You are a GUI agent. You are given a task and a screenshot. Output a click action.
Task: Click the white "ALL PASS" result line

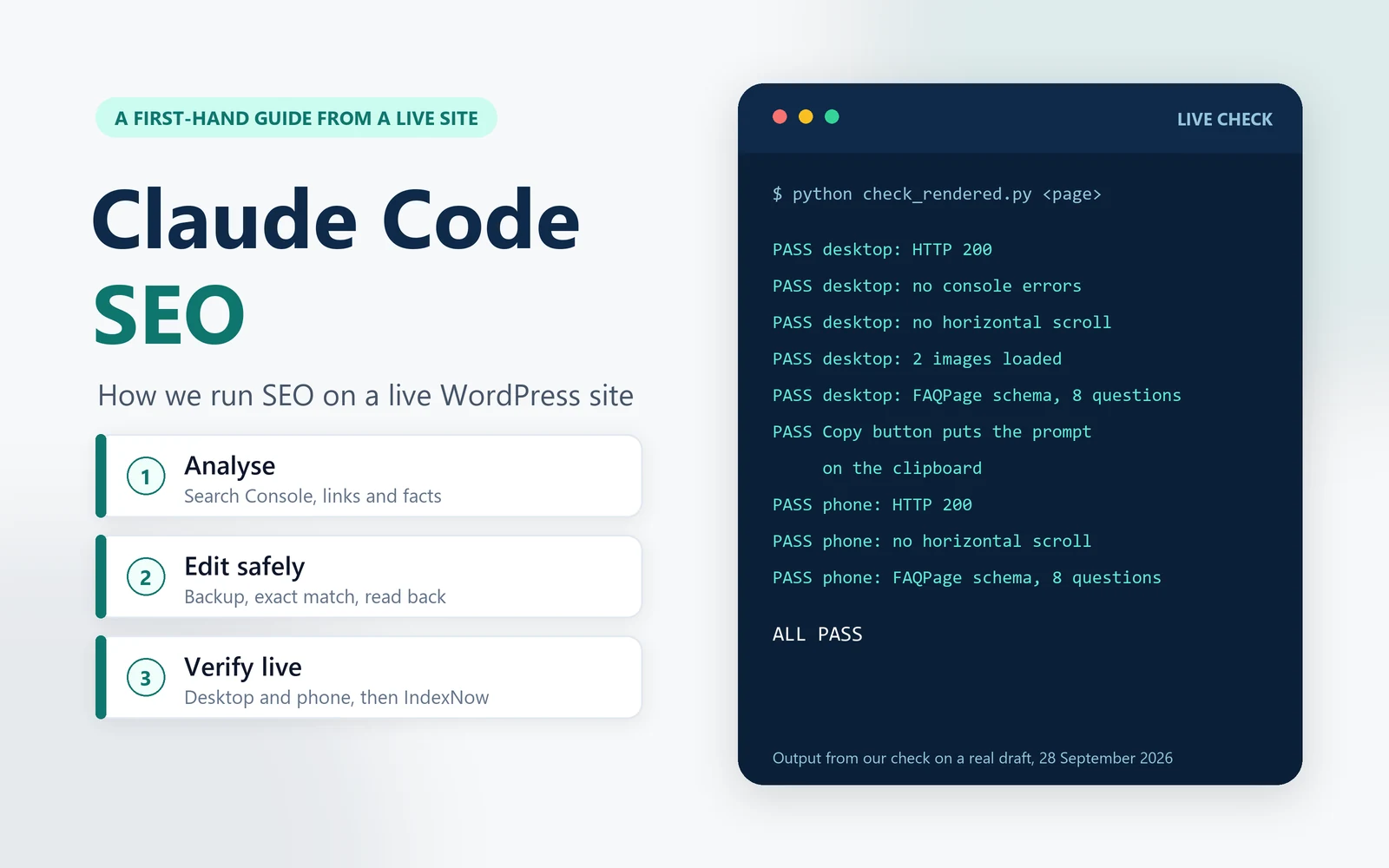pos(818,635)
